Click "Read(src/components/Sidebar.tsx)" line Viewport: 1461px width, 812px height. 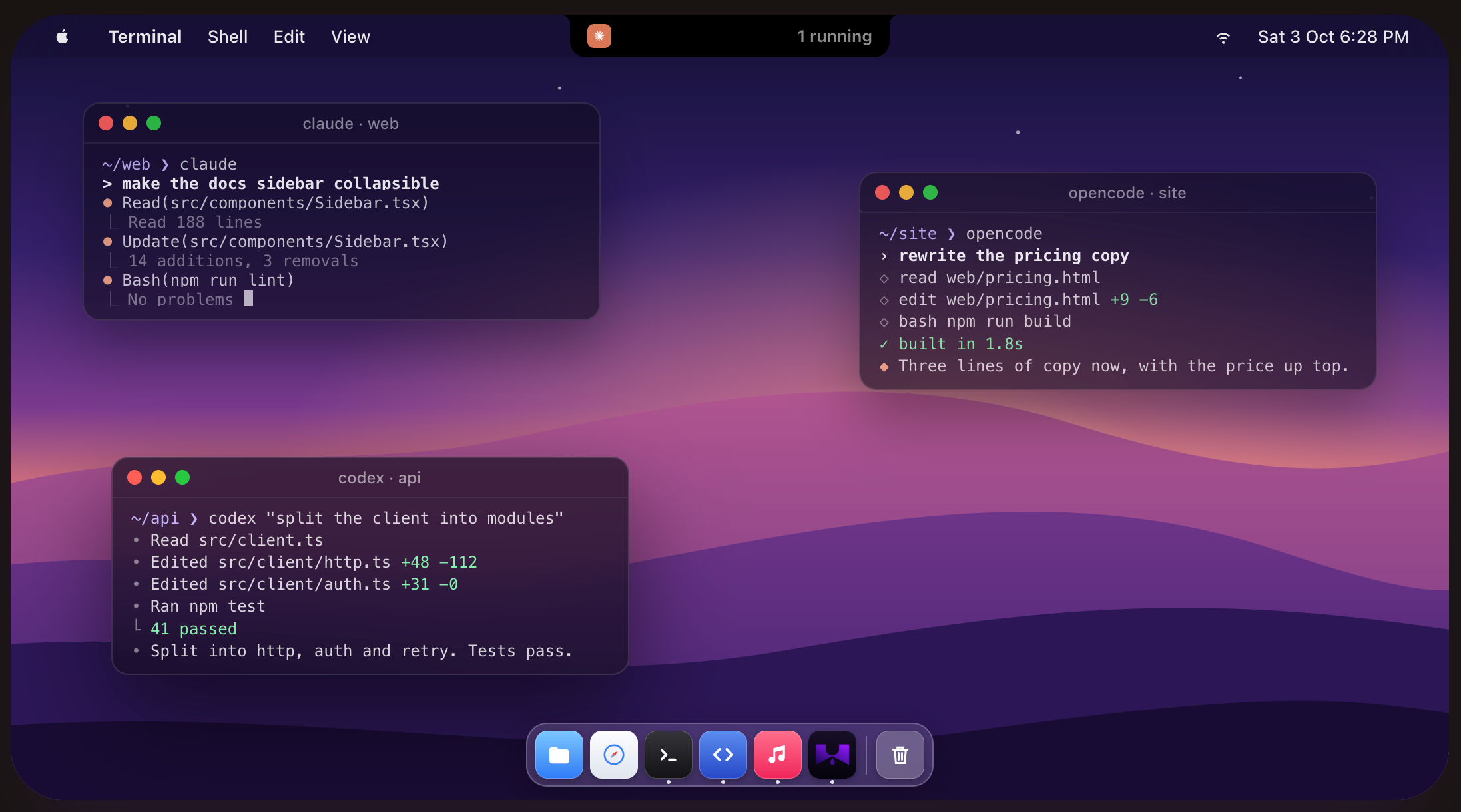click(x=266, y=203)
